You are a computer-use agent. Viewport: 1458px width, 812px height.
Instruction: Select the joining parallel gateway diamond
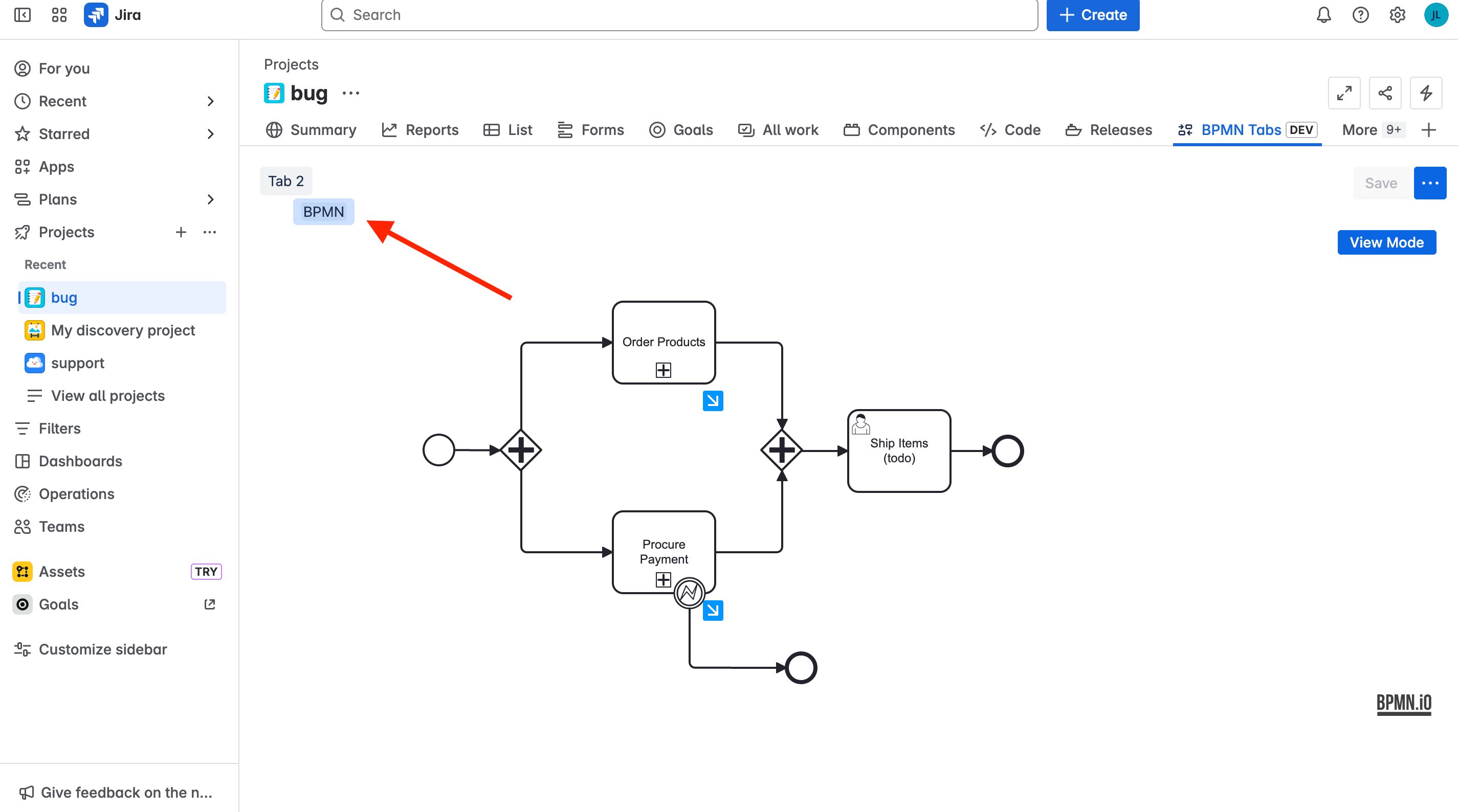(782, 450)
